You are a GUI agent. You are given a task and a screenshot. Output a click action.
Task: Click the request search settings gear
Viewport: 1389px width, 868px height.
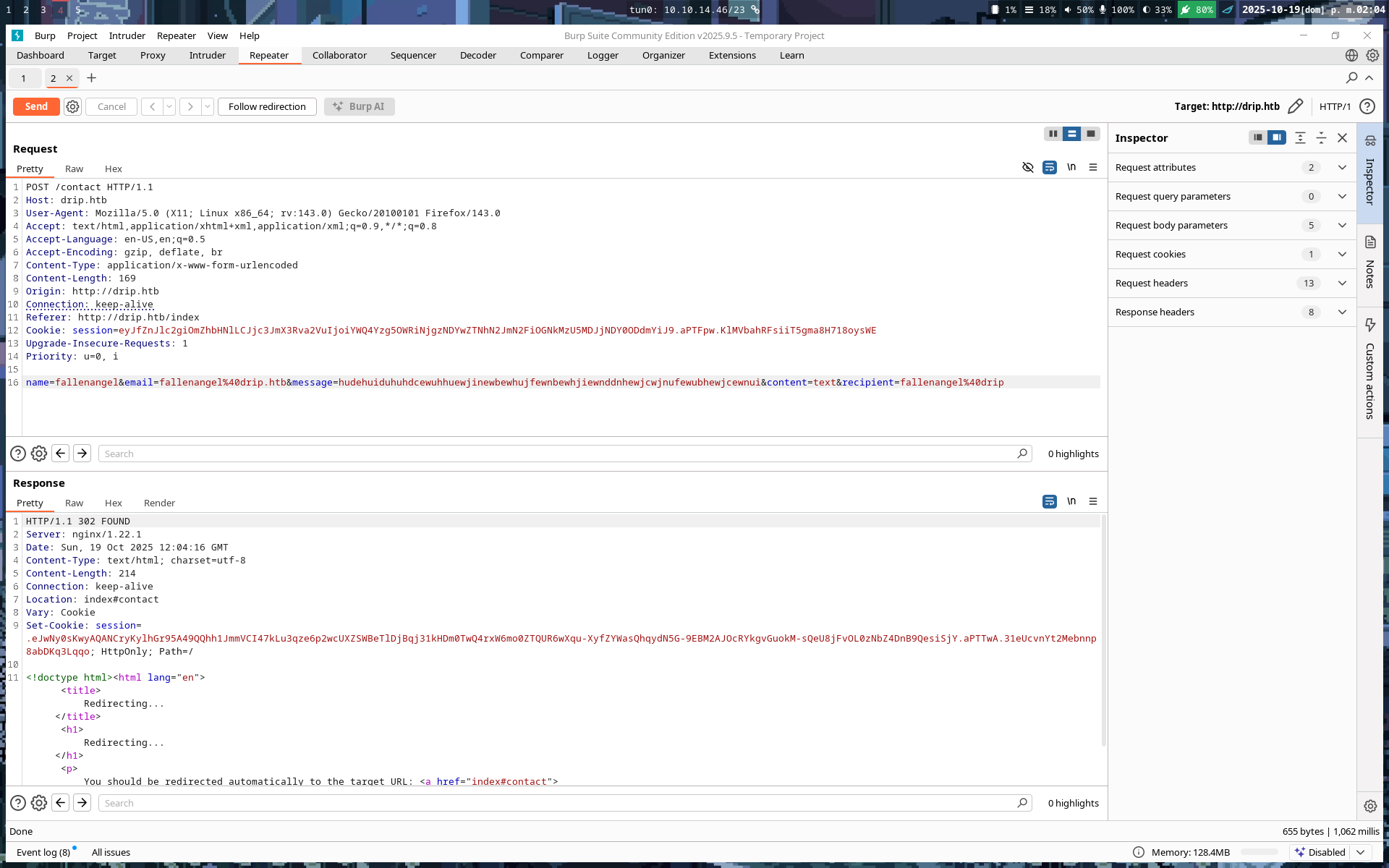click(x=39, y=454)
